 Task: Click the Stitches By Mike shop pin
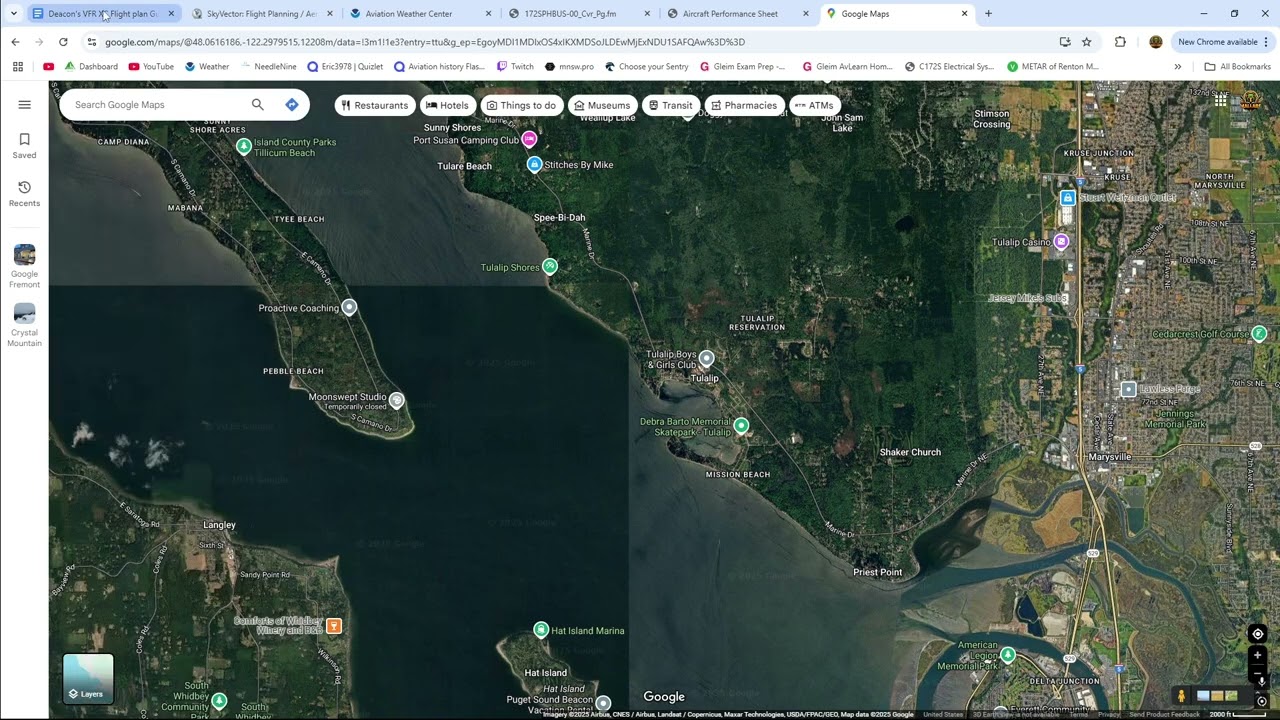[x=535, y=164]
